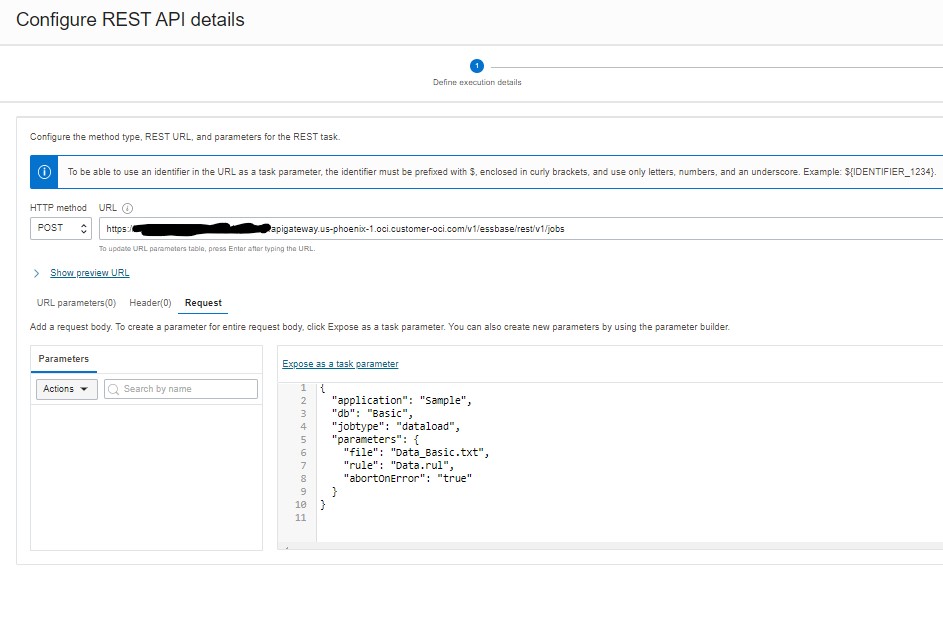The image size is (943, 629).
Task: Open the Actions dropdown in the Parameters panel
Action: pyautogui.click(x=65, y=389)
